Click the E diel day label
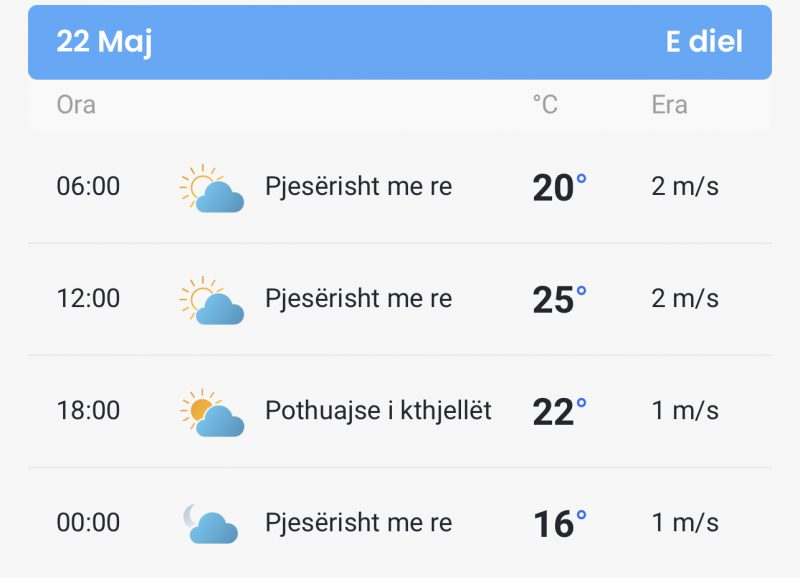 click(x=704, y=41)
